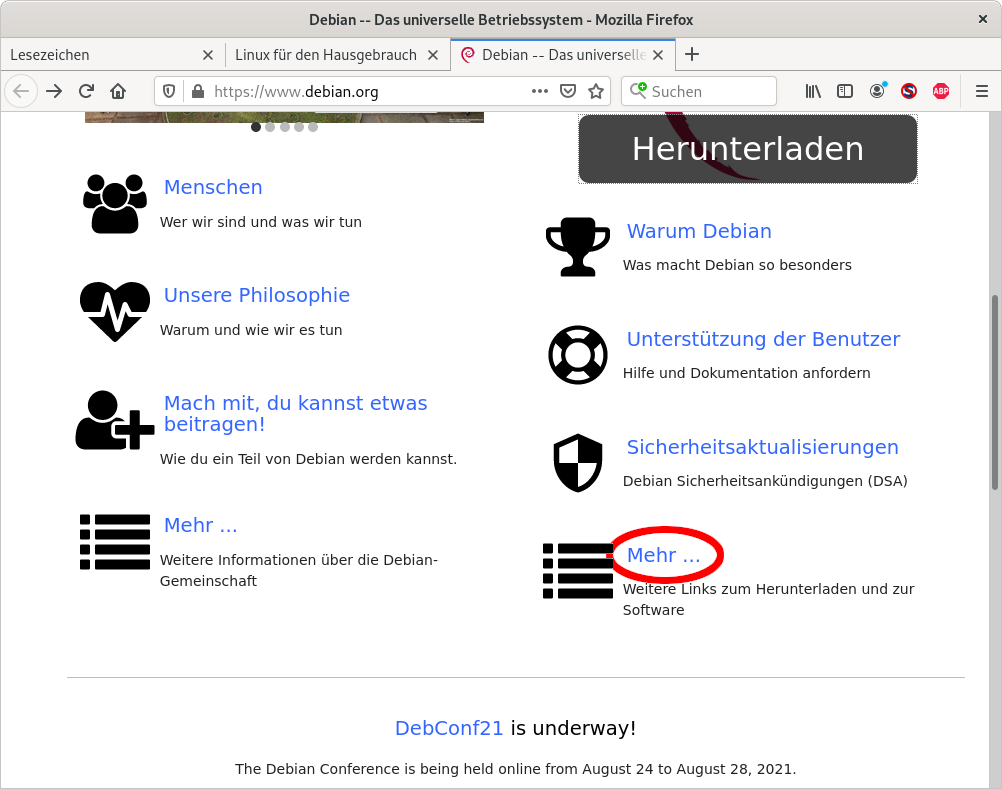Screen dimensions: 1002x789
Task: Click the shield icon for Sicherheitsaktualisierungen
Action: point(578,463)
